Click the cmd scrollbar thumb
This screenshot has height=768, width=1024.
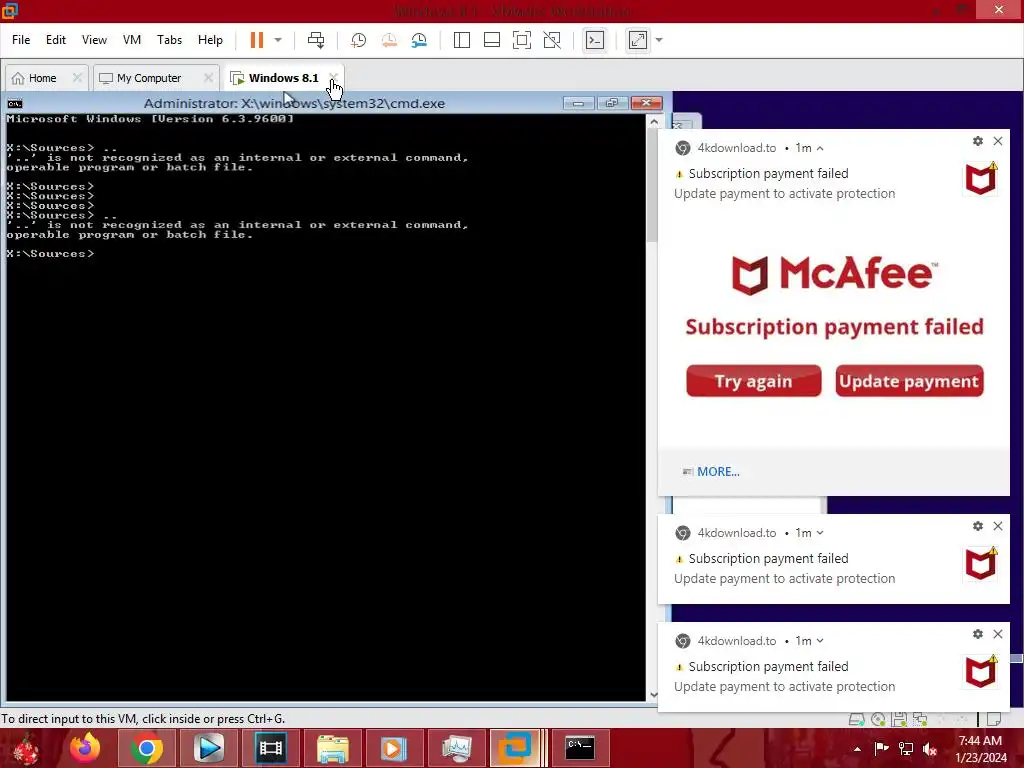pos(653,185)
